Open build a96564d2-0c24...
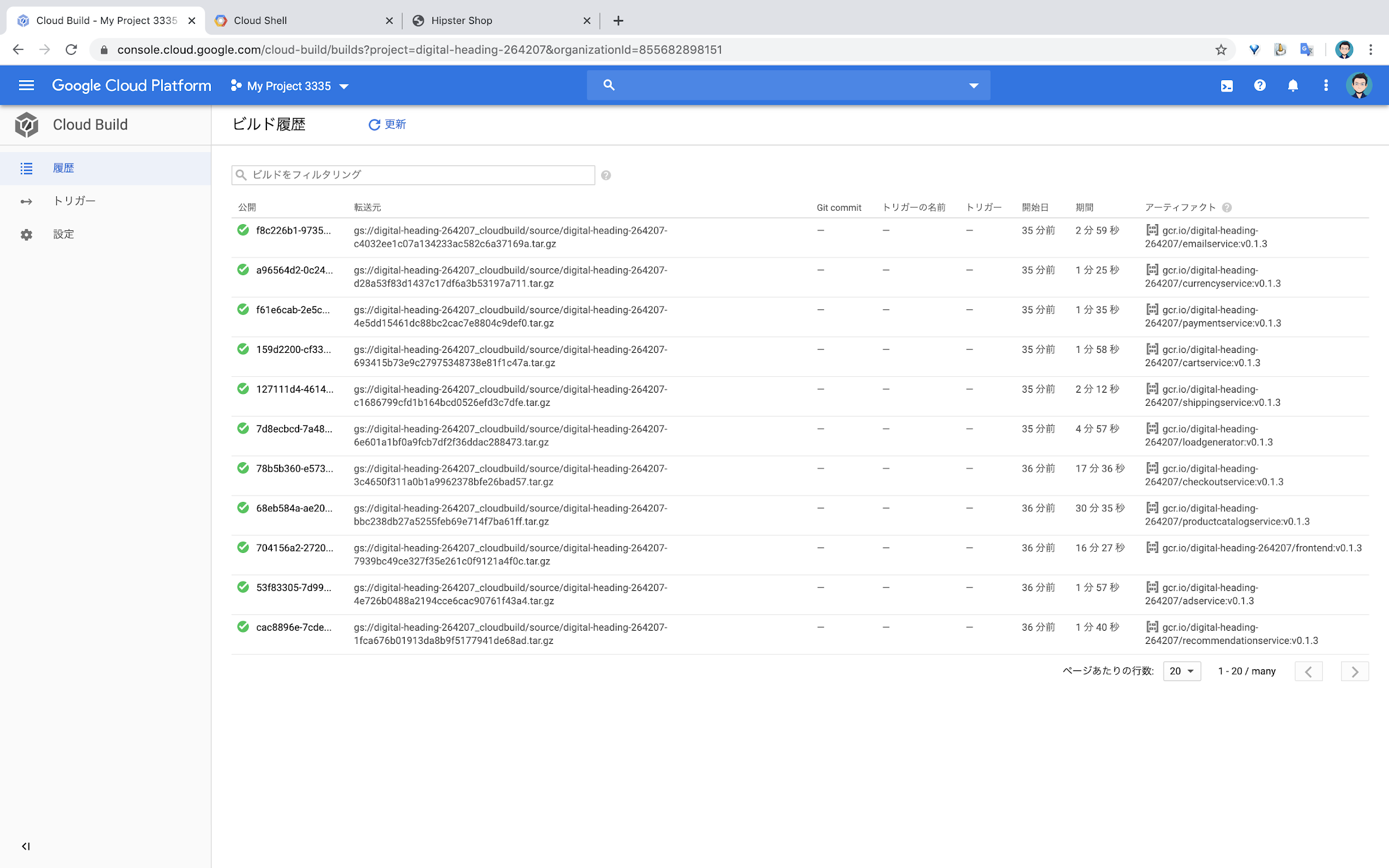 294,270
